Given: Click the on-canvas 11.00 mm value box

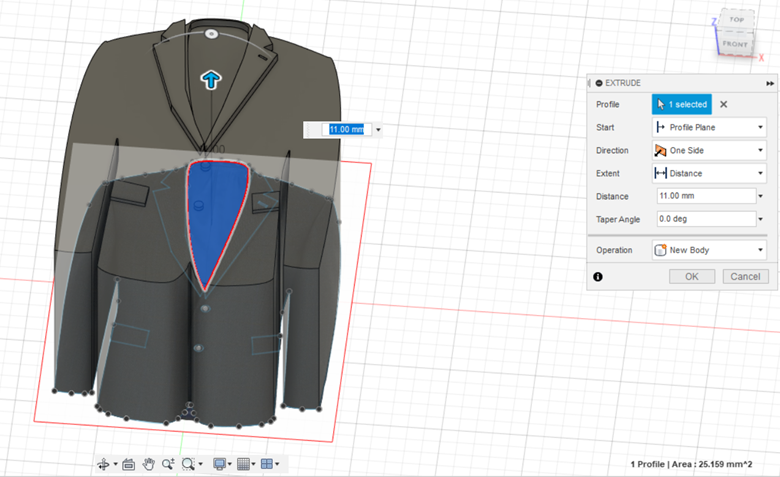Looking at the screenshot, I should click(346, 130).
